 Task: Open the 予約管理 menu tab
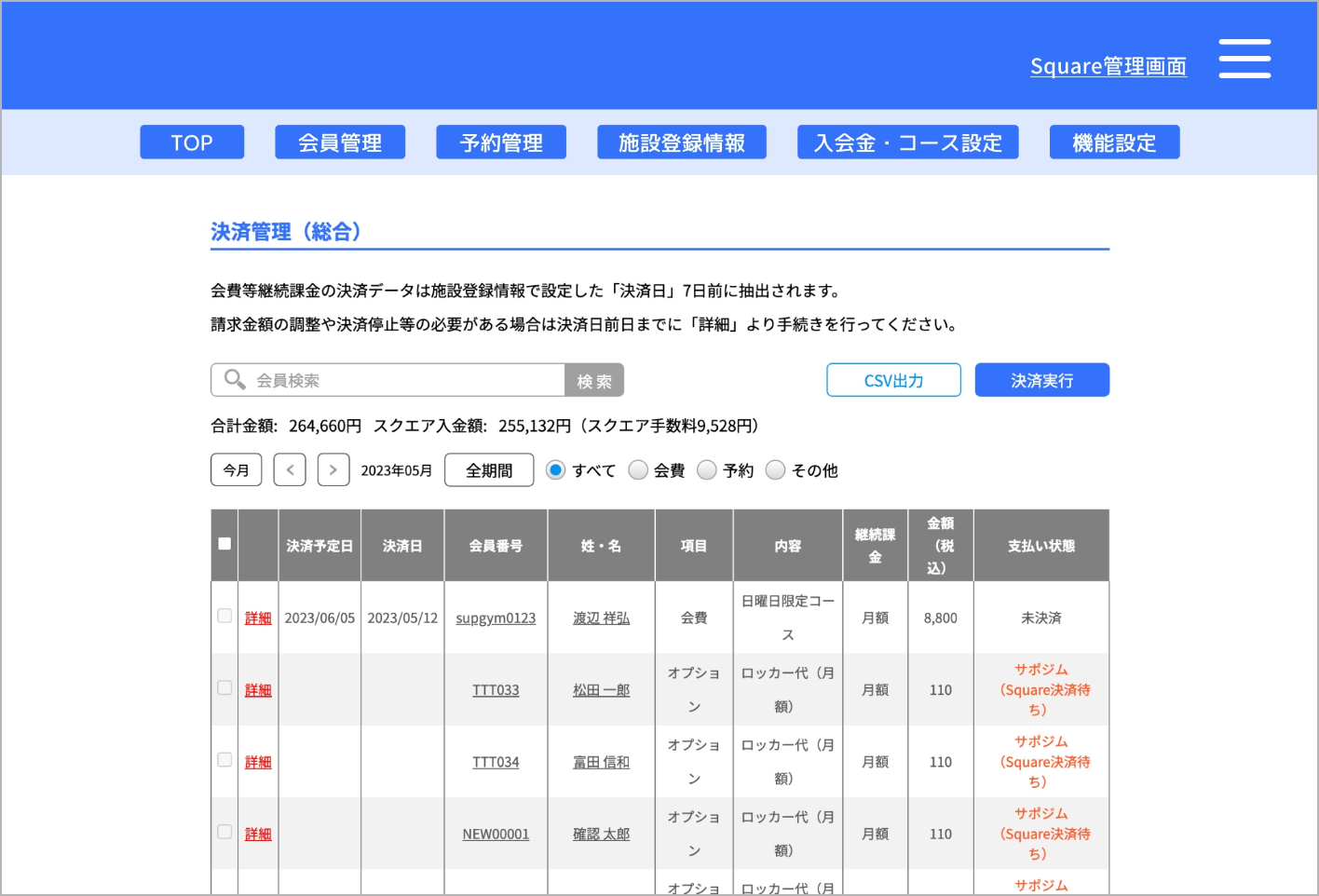pos(501,143)
